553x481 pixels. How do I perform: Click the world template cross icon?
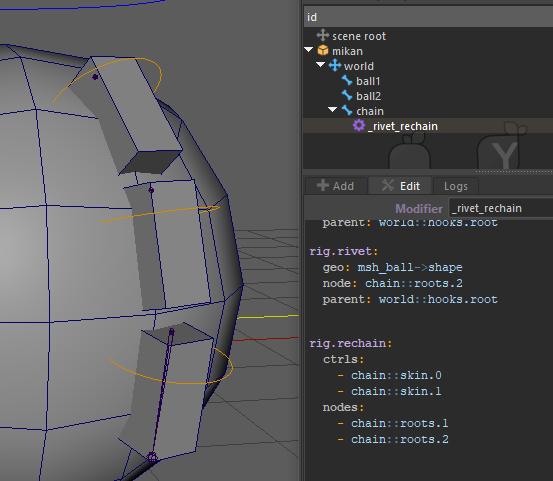click(x=335, y=66)
